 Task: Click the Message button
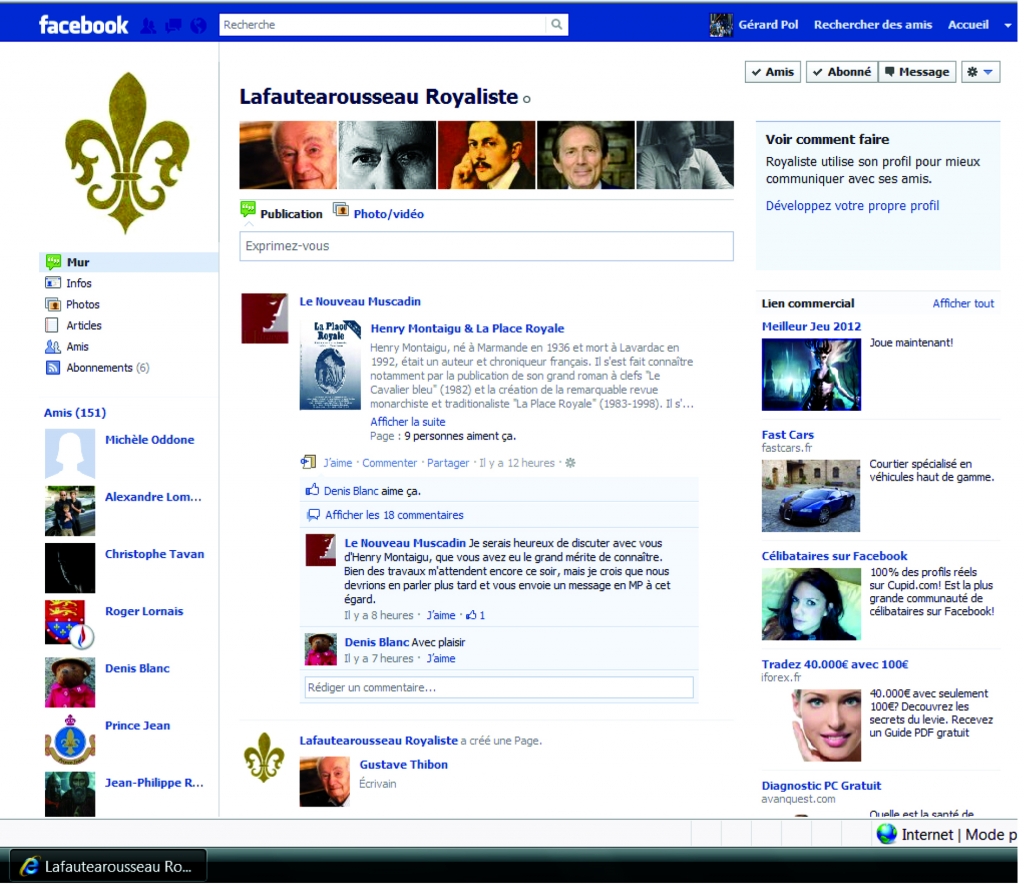click(x=918, y=72)
